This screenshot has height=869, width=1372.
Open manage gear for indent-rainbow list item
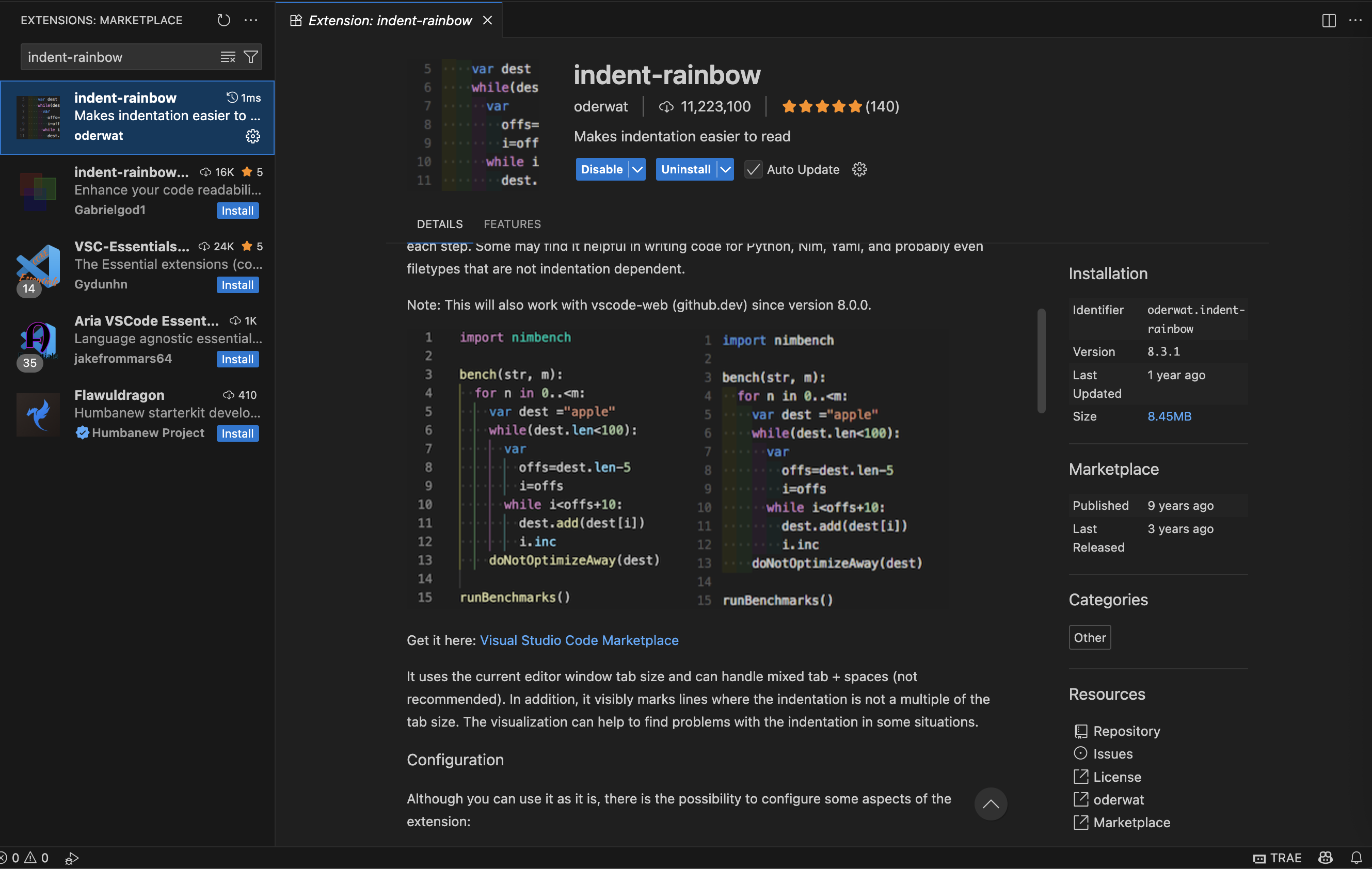coord(252,136)
